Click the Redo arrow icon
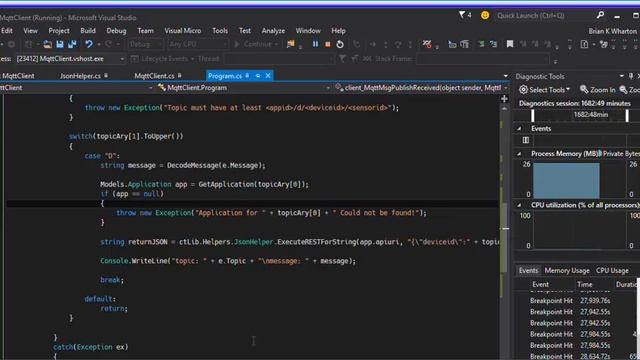The width and height of the screenshot is (640, 360). (109, 44)
